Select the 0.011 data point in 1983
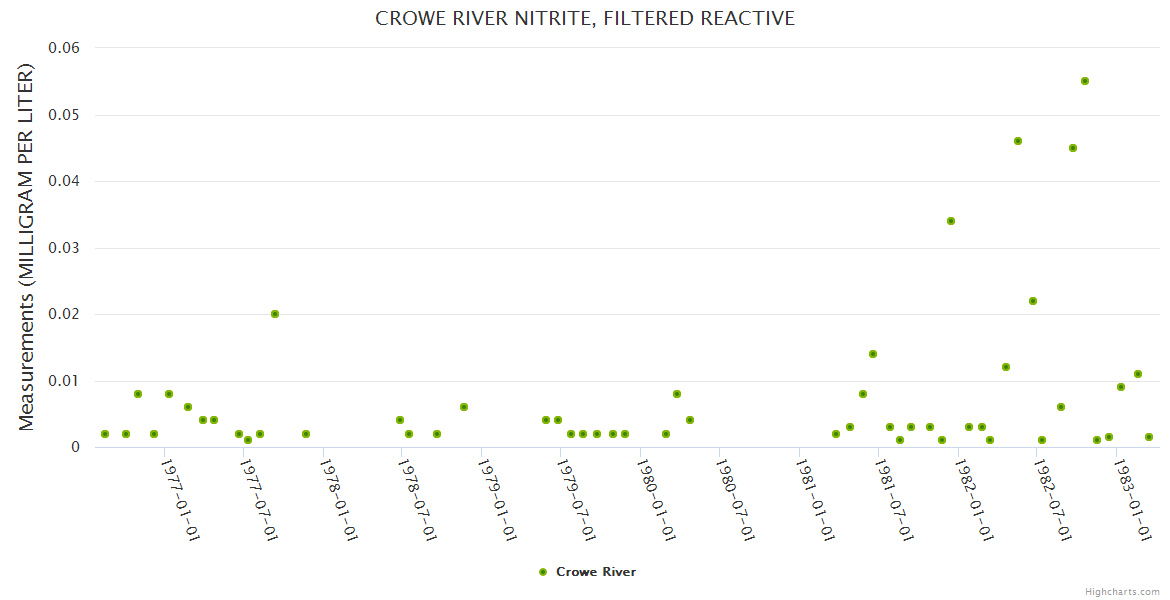 pos(1138,374)
